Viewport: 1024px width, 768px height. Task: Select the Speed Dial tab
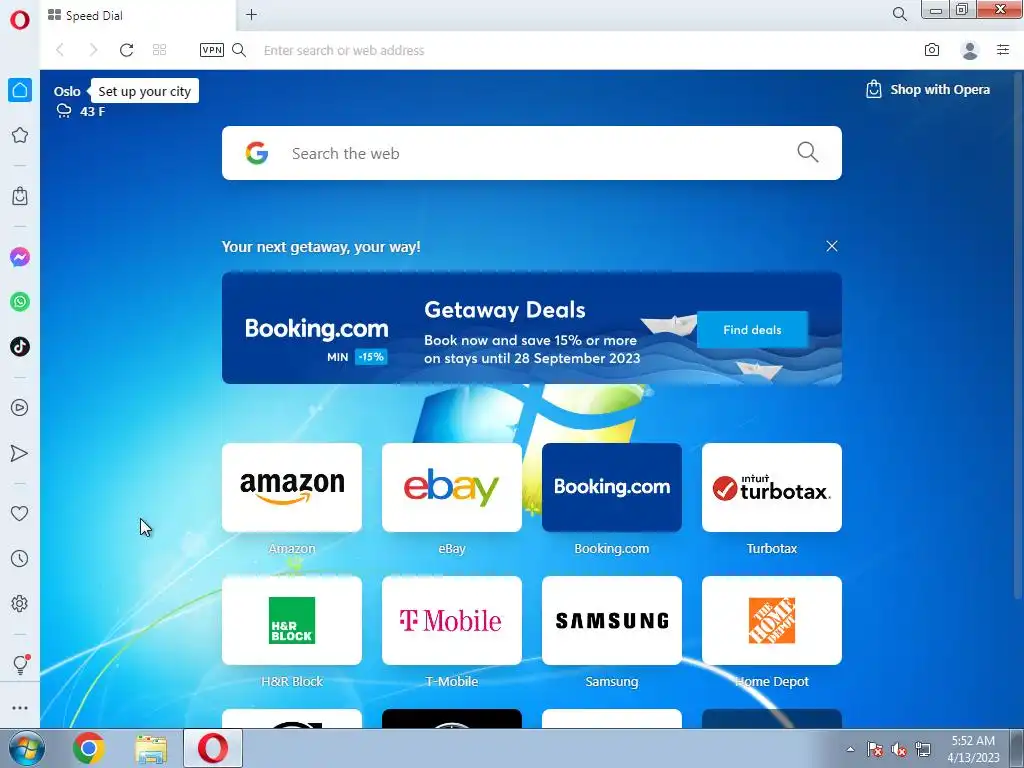[x=138, y=16]
